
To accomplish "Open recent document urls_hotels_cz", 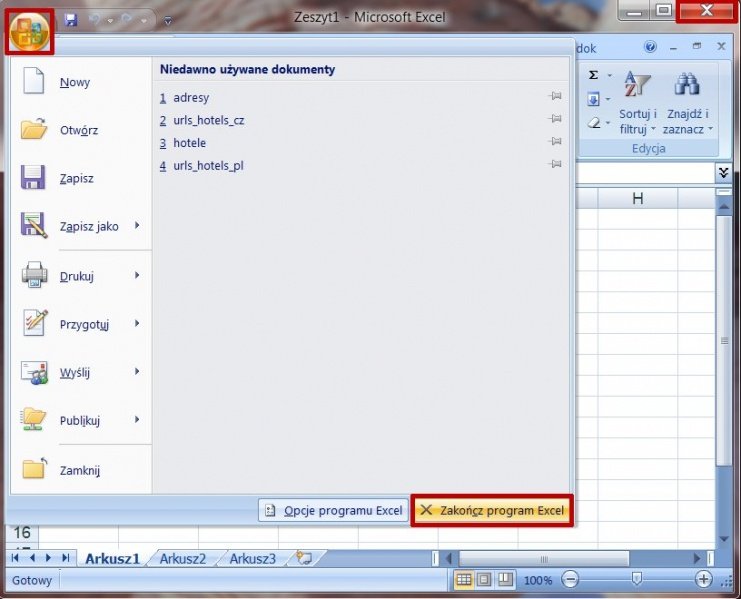I will (x=208, y=120).
